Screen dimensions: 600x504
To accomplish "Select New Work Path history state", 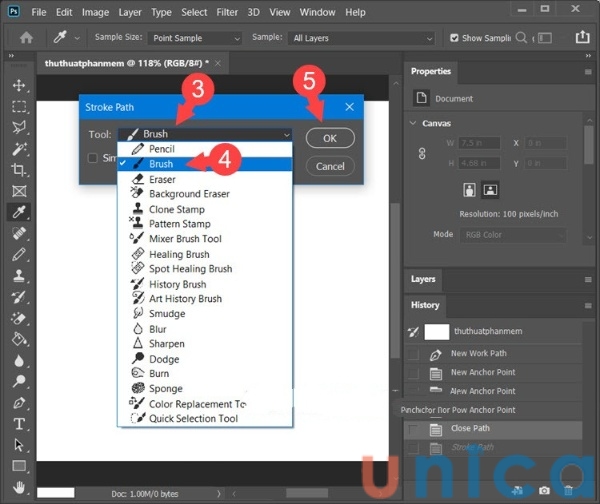I will tap(480, 353).
